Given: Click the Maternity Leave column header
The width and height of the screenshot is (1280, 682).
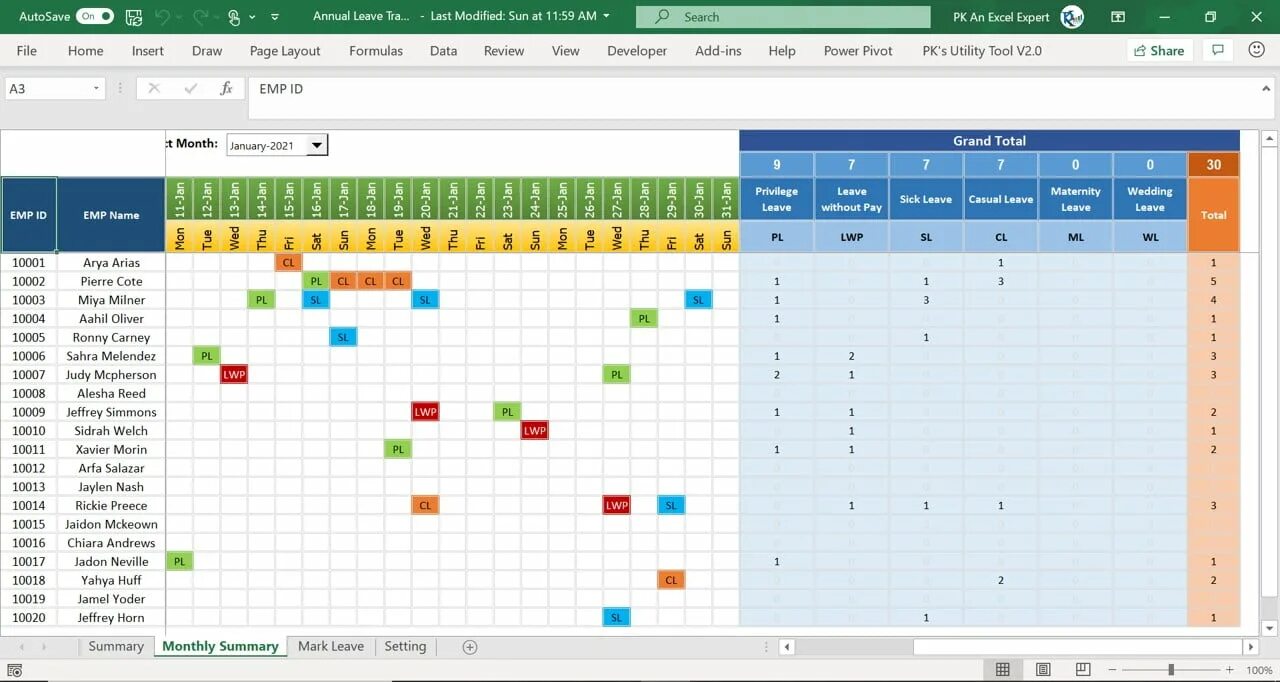Looking at the screenshot, I should pos(1075,199).
